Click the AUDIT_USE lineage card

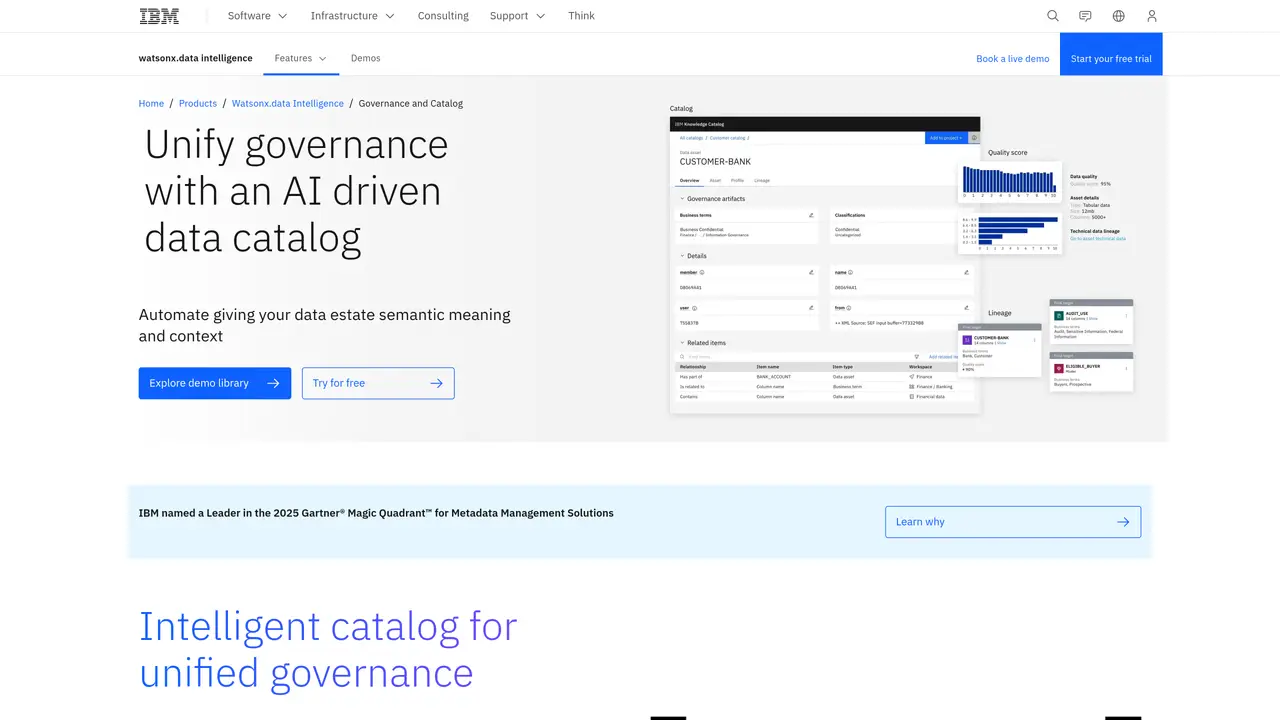[x=1091, y=323]
